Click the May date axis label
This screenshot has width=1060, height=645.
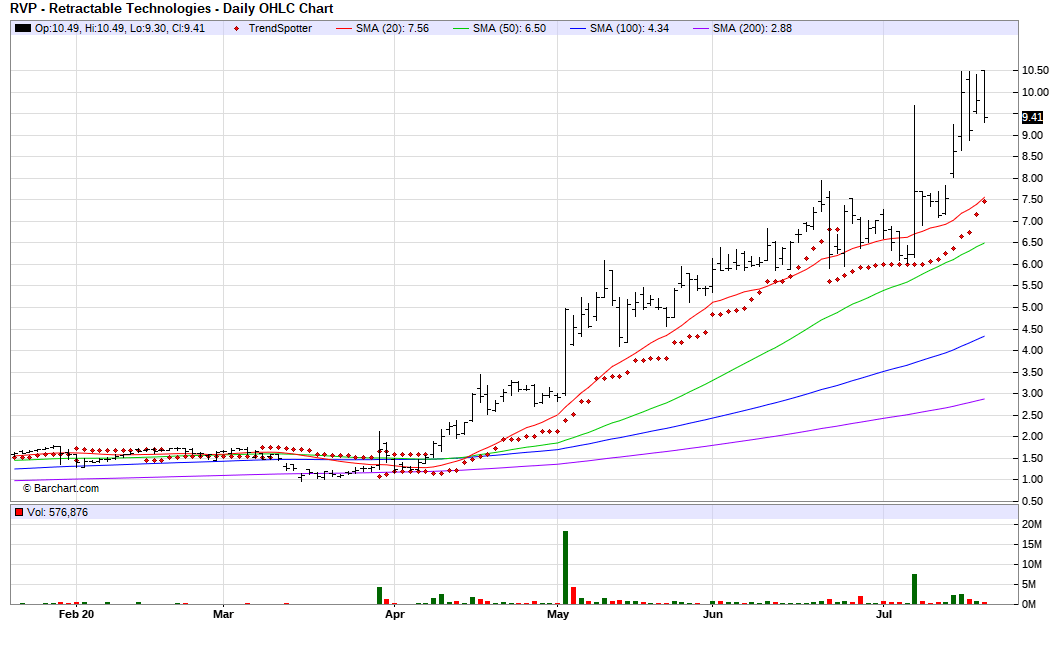558,614
